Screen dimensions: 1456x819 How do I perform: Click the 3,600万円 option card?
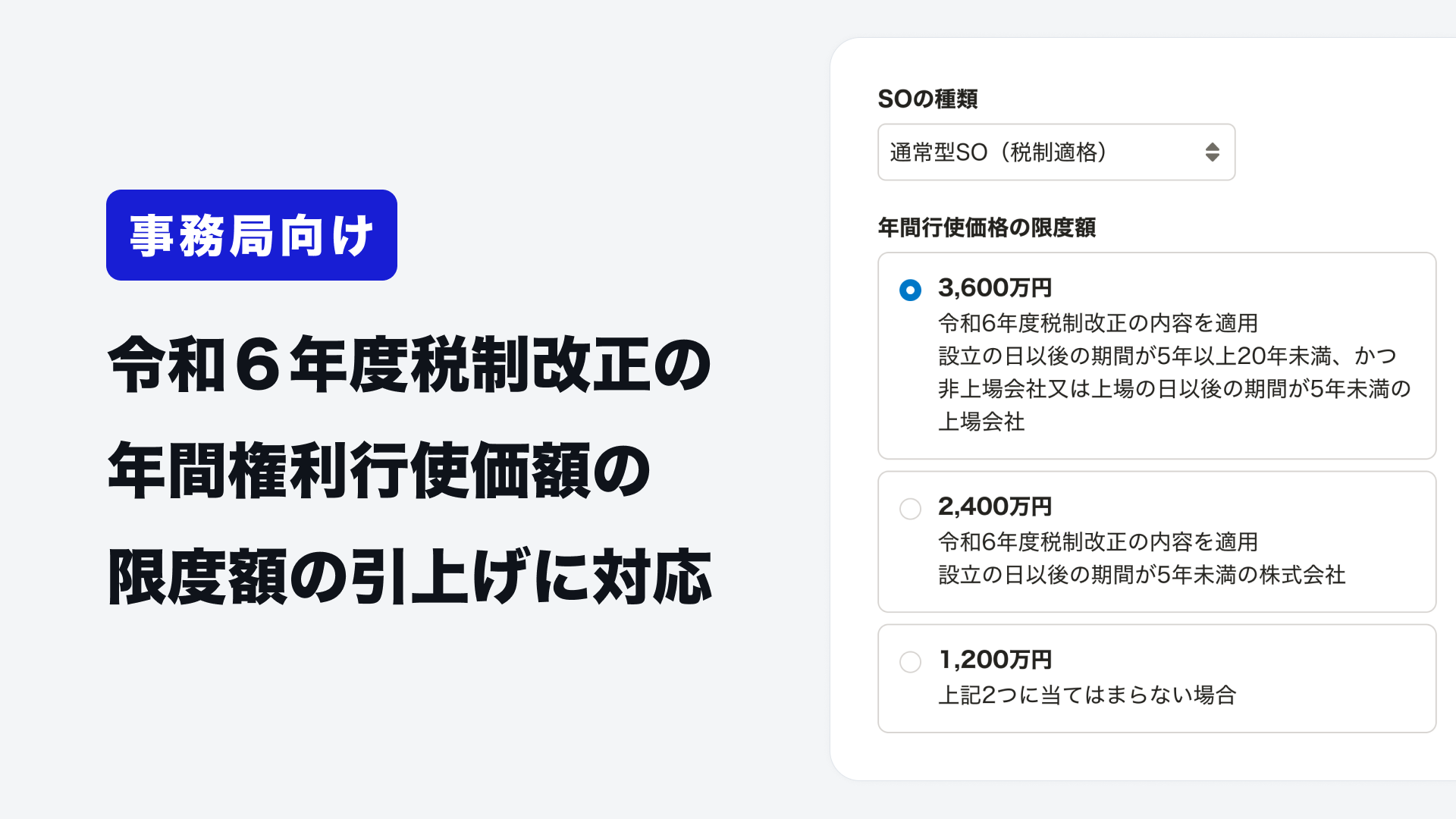1157,356
